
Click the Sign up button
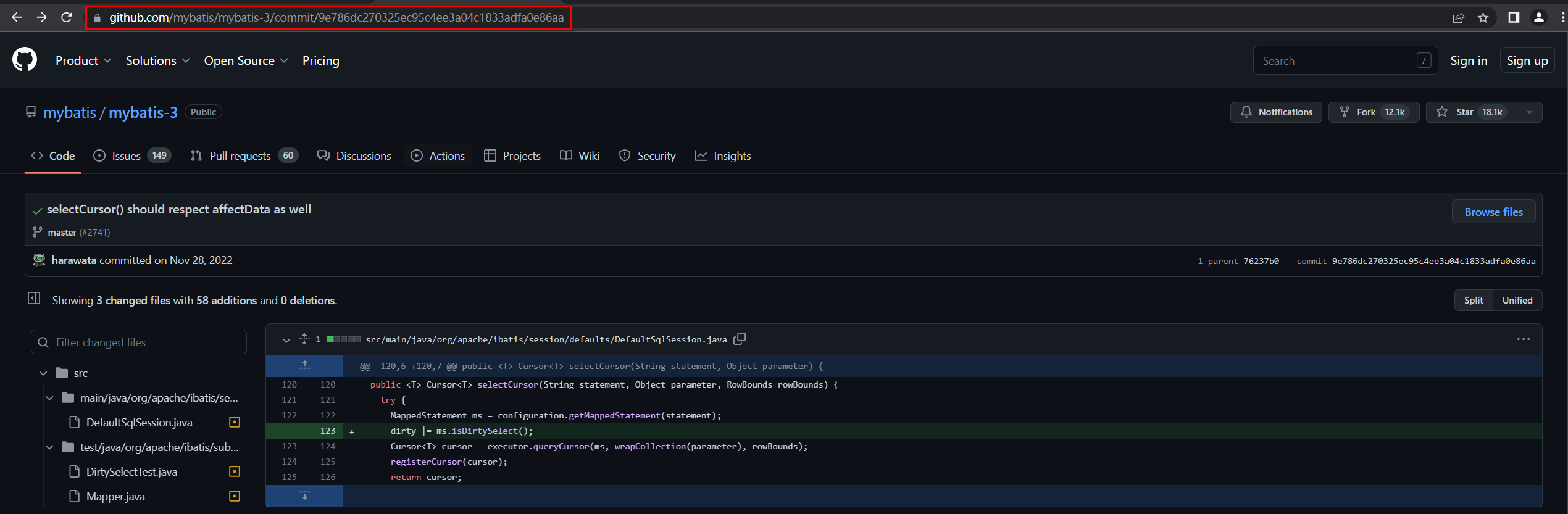pos(1527,60)
